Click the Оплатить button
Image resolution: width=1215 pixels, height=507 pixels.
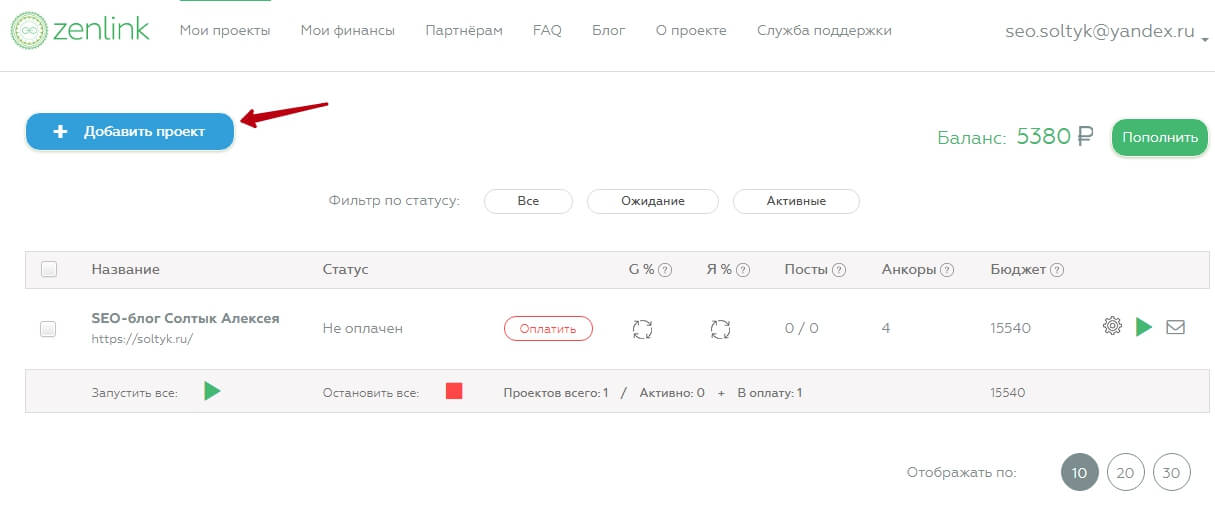tap(548, 328)
